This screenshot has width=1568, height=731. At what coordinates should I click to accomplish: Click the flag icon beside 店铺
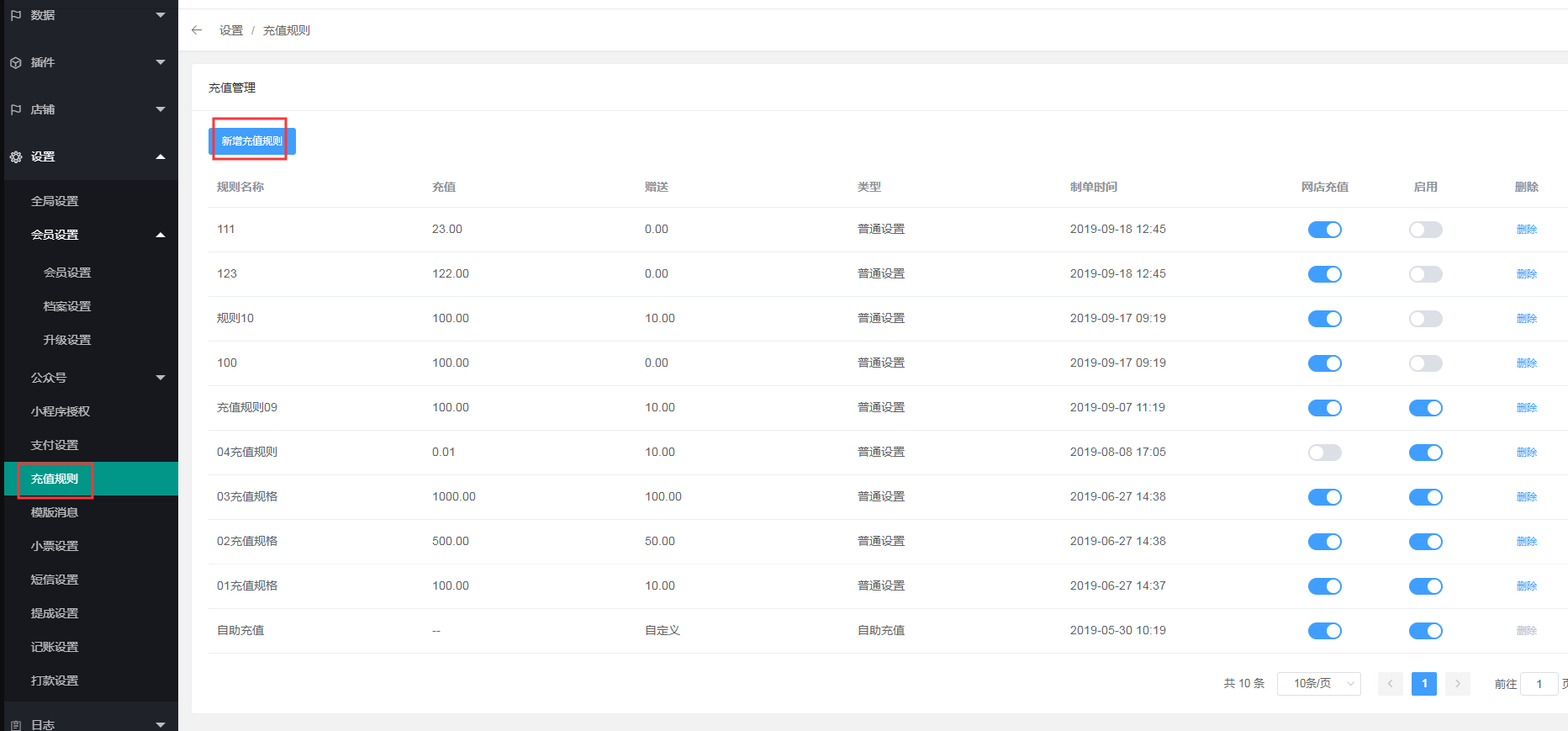coord(16,110)
